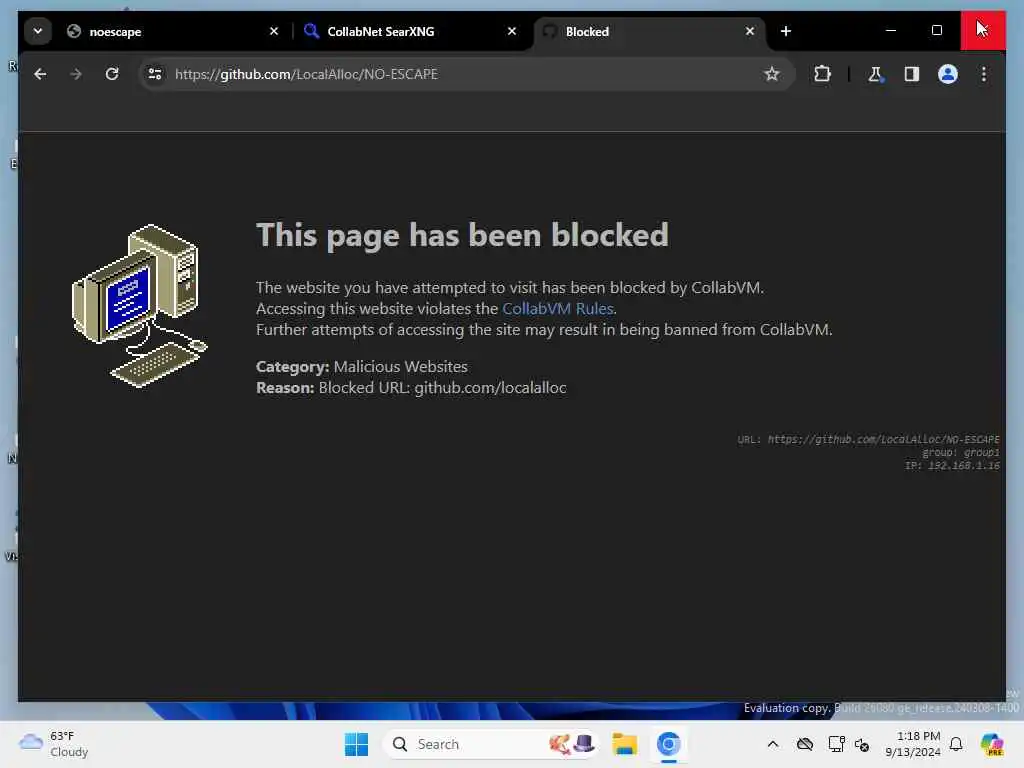The height and width of the screenshot is (768, 1024).
Task: Close the browser window
Action: tap(983, 31)
